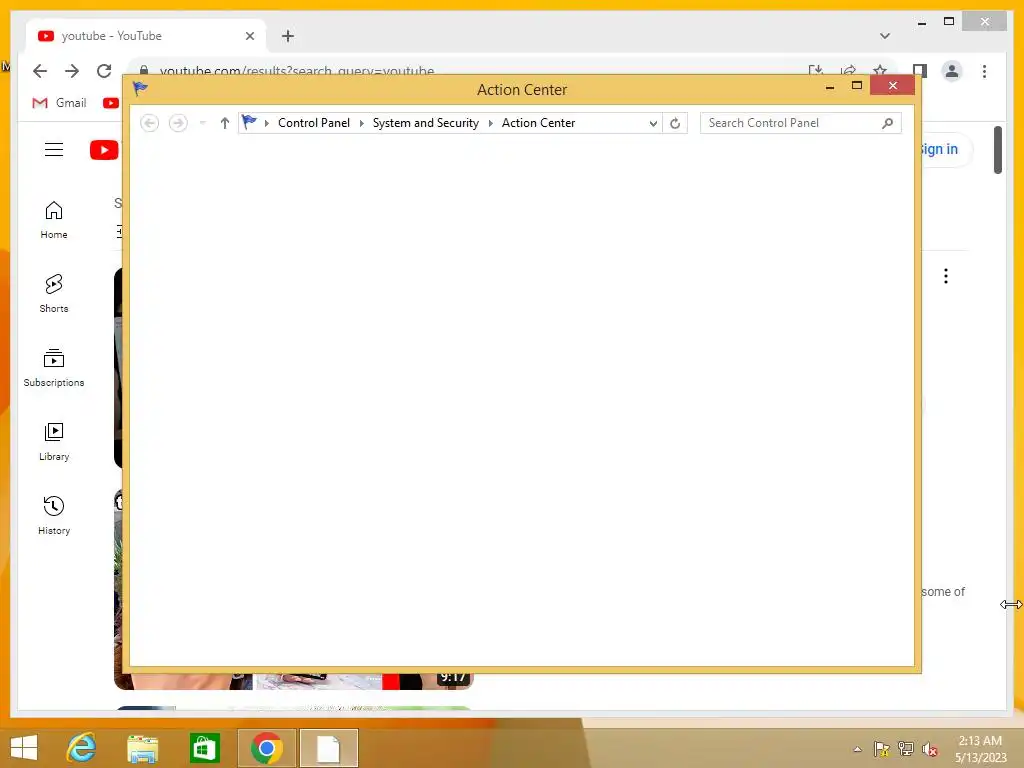Open Windows Start button
Screen dimensions: 1024x768
(24, 748)
